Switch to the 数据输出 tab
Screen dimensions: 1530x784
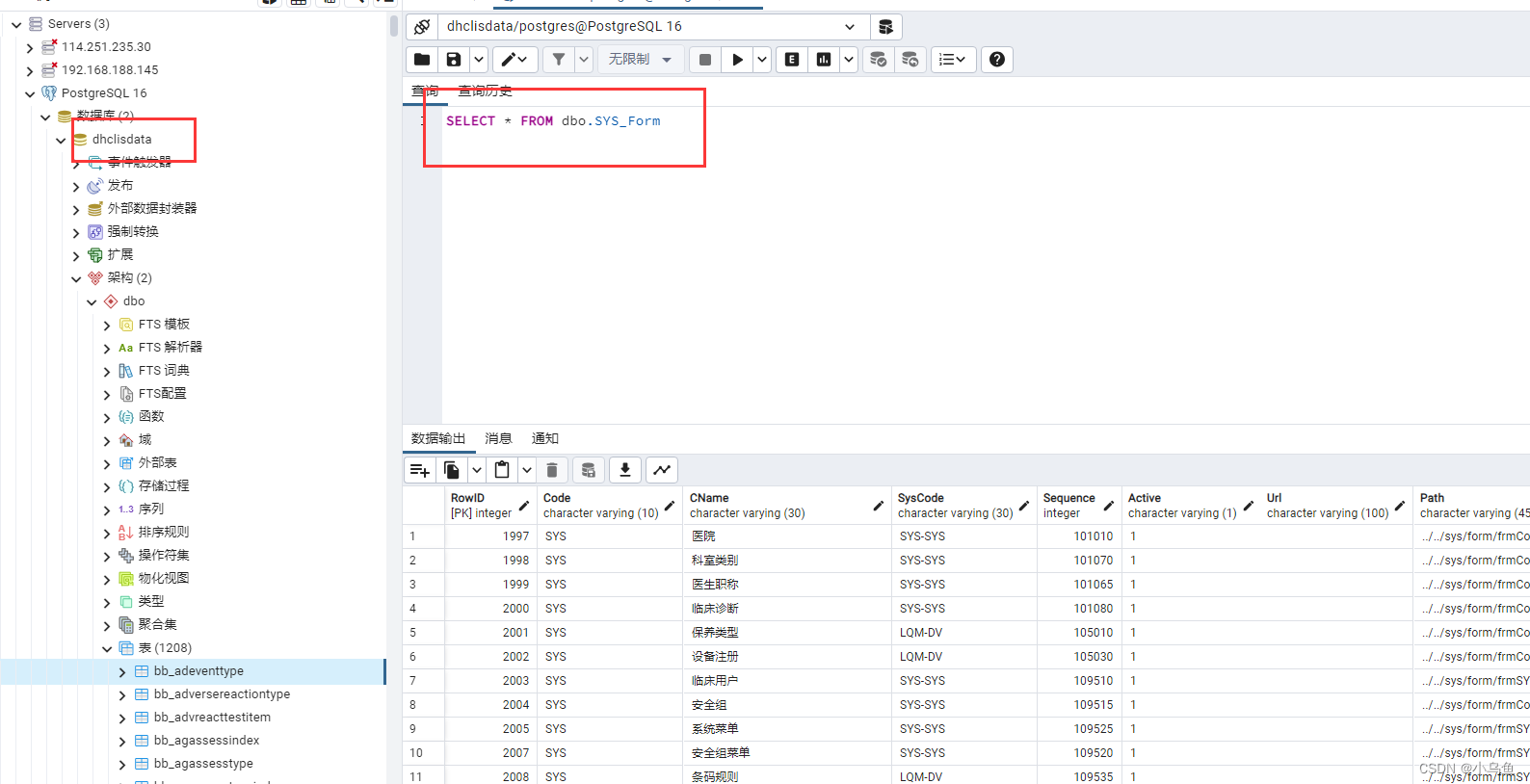(x=438, y=438)
